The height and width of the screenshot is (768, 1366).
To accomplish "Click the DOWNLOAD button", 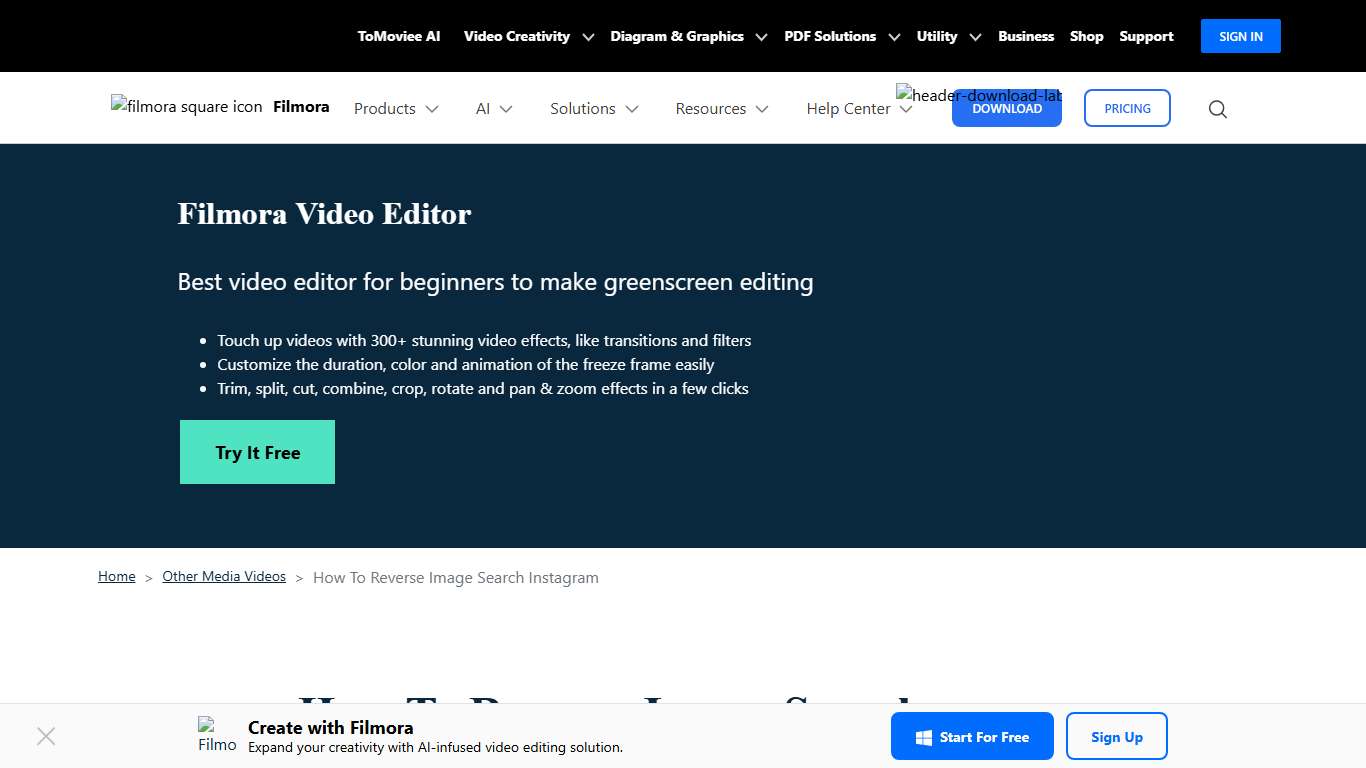I will (x=1007, y=108).
